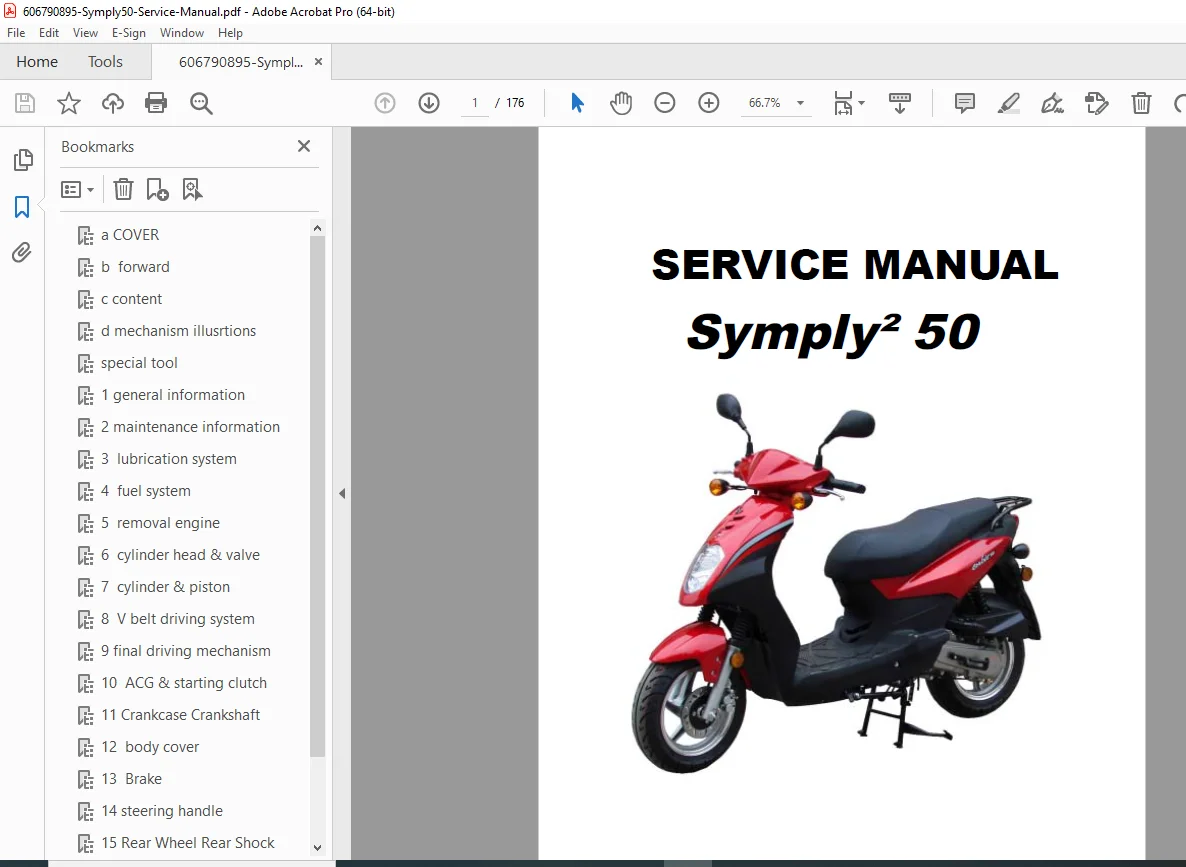Click the Save file icon

tap(25, 103)
